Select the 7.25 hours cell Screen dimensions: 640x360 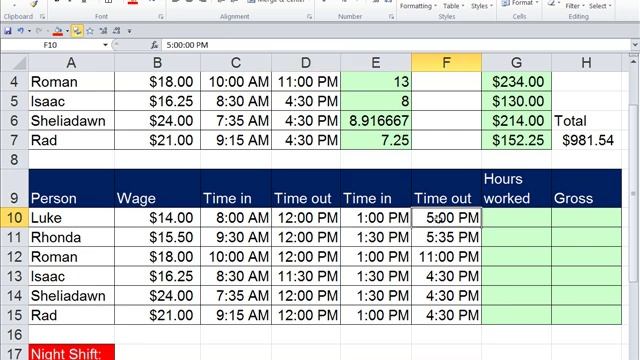(376, 140)
